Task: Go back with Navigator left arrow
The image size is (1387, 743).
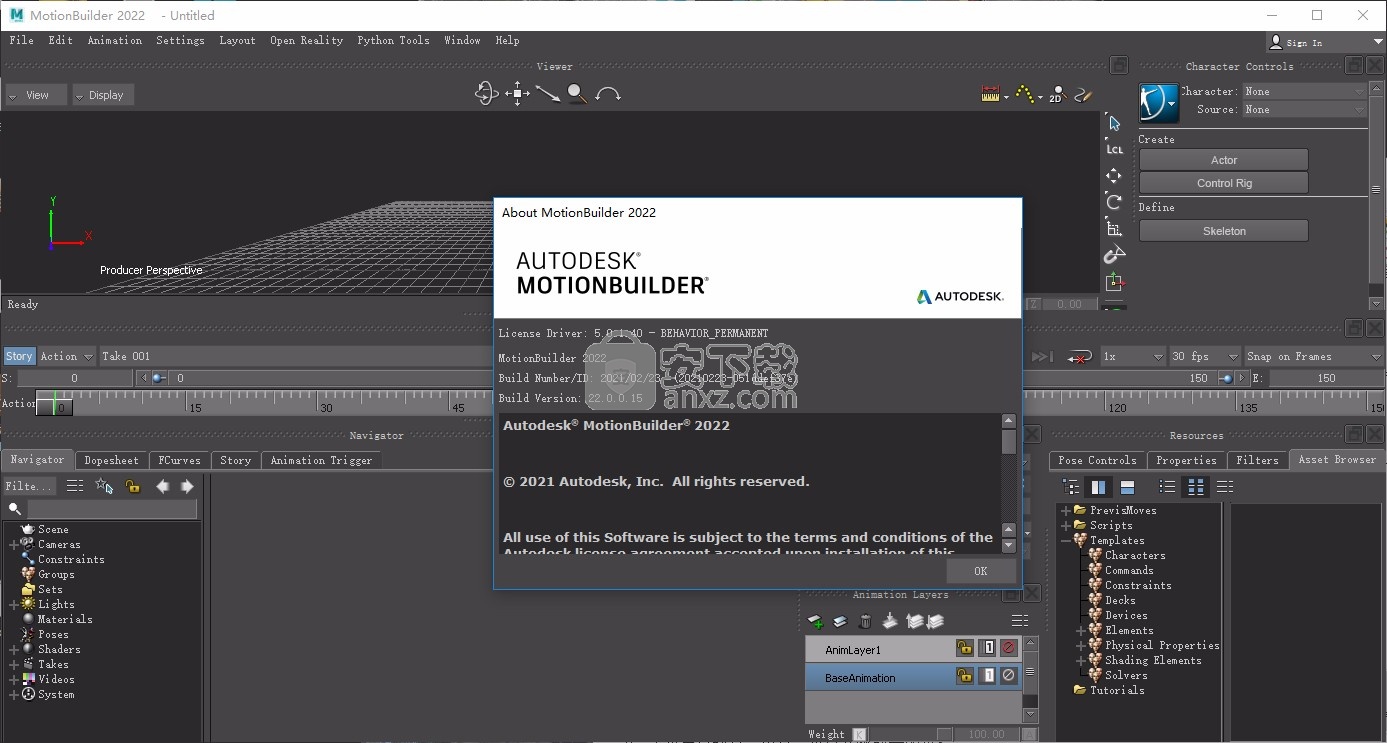Action: click(162, 486)
